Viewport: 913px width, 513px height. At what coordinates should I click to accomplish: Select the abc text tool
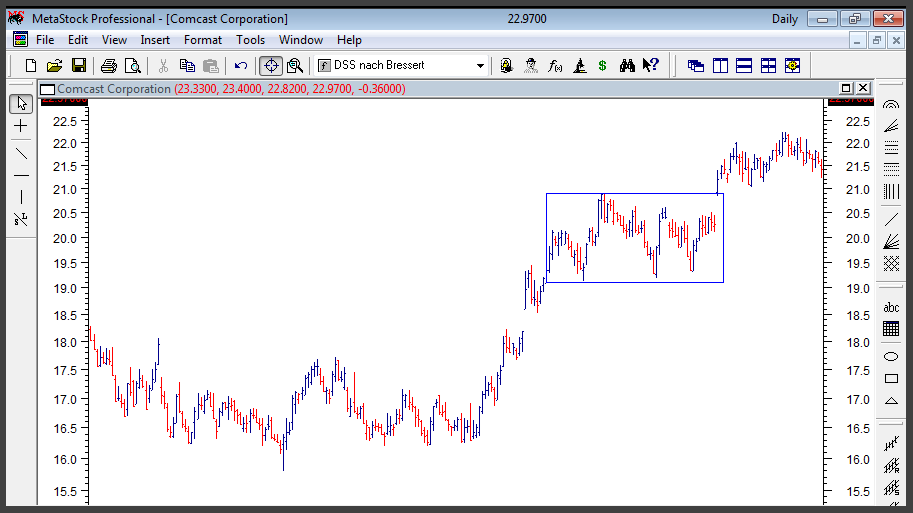(x=891, y=307)
